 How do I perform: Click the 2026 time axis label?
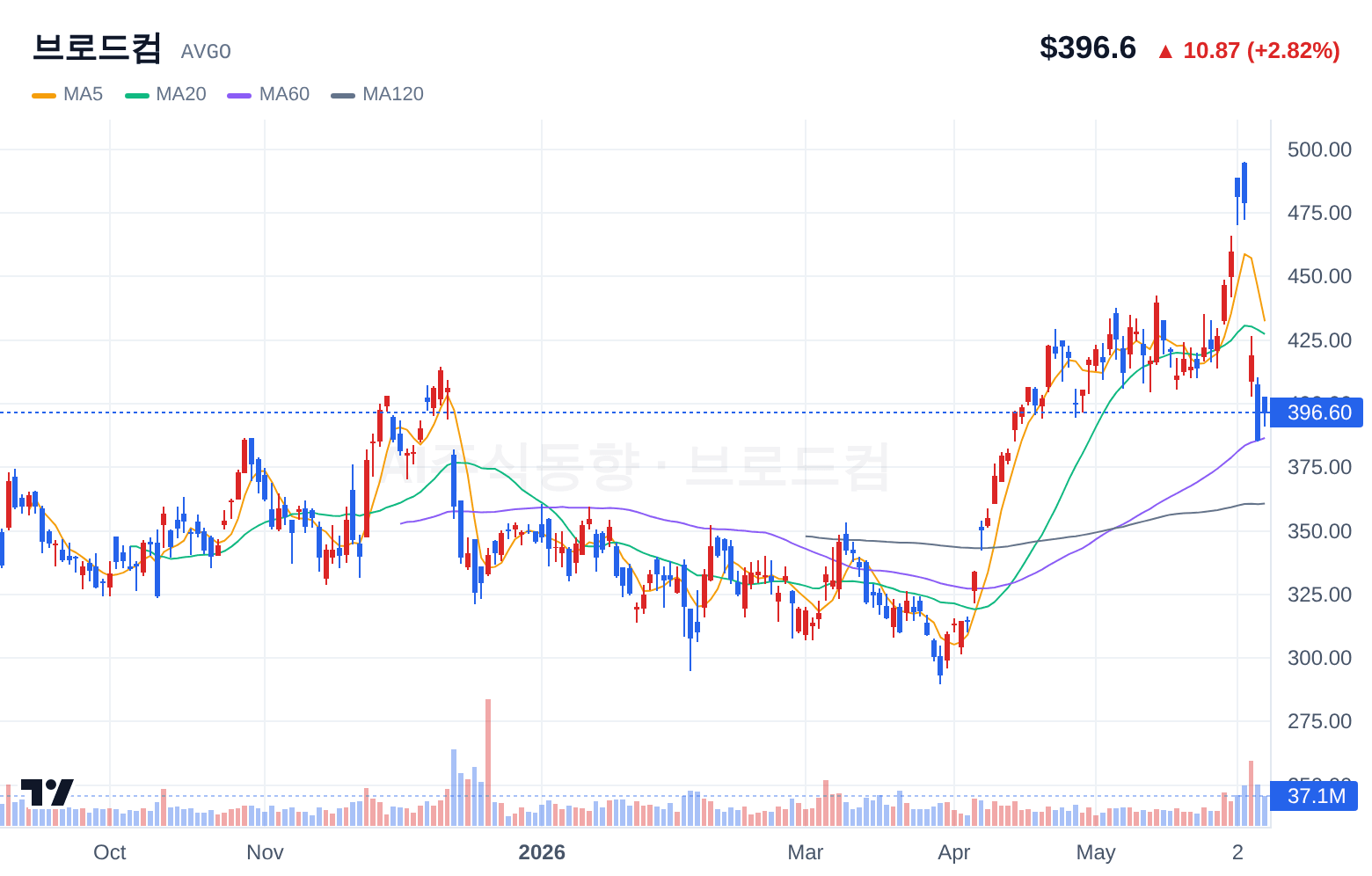(542, 852)
